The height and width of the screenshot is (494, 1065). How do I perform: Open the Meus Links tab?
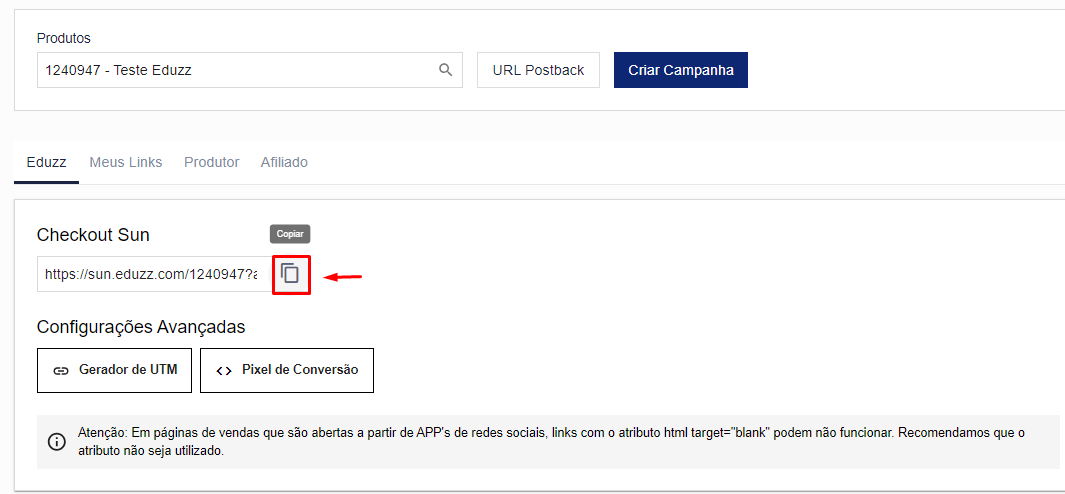(x=125, y=162)
